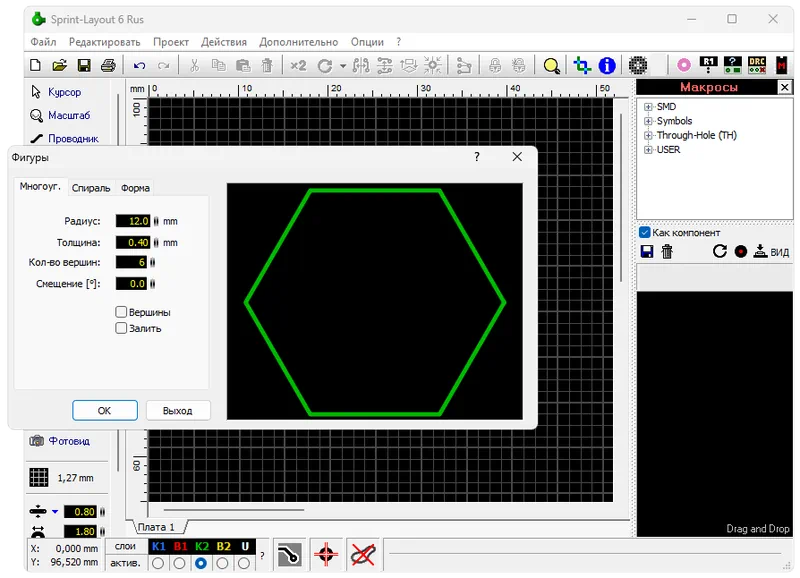Click the mirror horizontal icon
Image resolution: width=800 pixels, height=578 pixels.
(x=361, y=65)
